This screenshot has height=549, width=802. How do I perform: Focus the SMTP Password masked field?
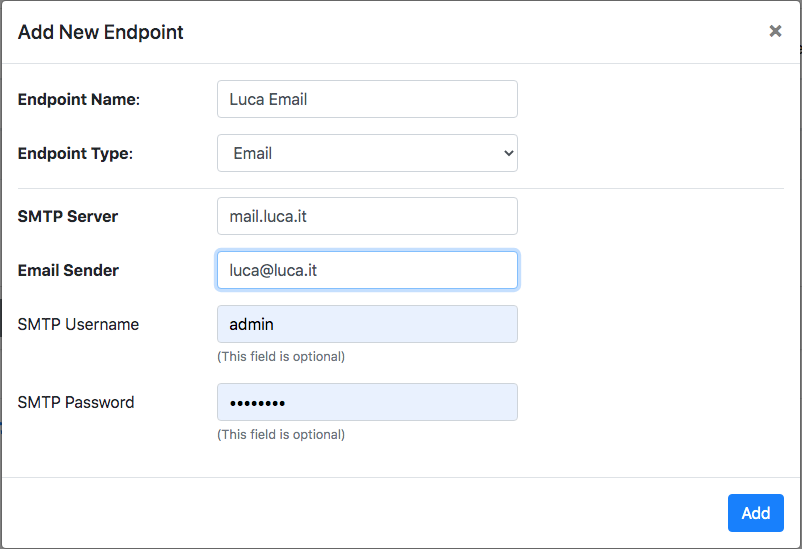(x=367, y=402)
